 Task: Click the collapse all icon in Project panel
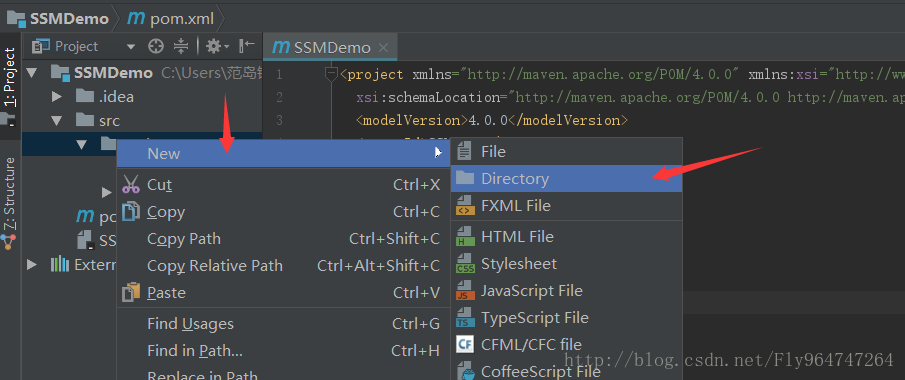[181, 46]
